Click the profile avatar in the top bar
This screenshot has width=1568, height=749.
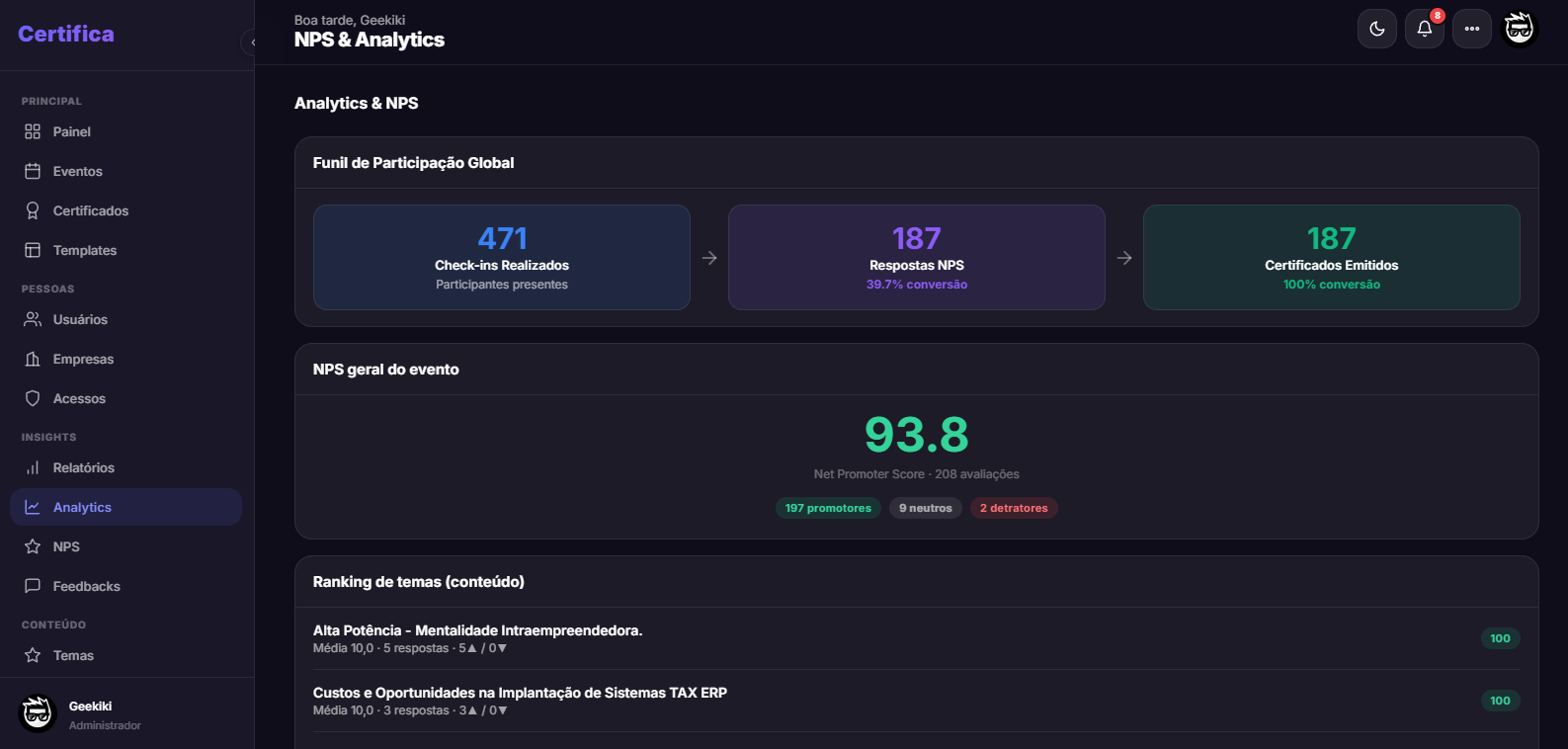tap(1520, 29)
